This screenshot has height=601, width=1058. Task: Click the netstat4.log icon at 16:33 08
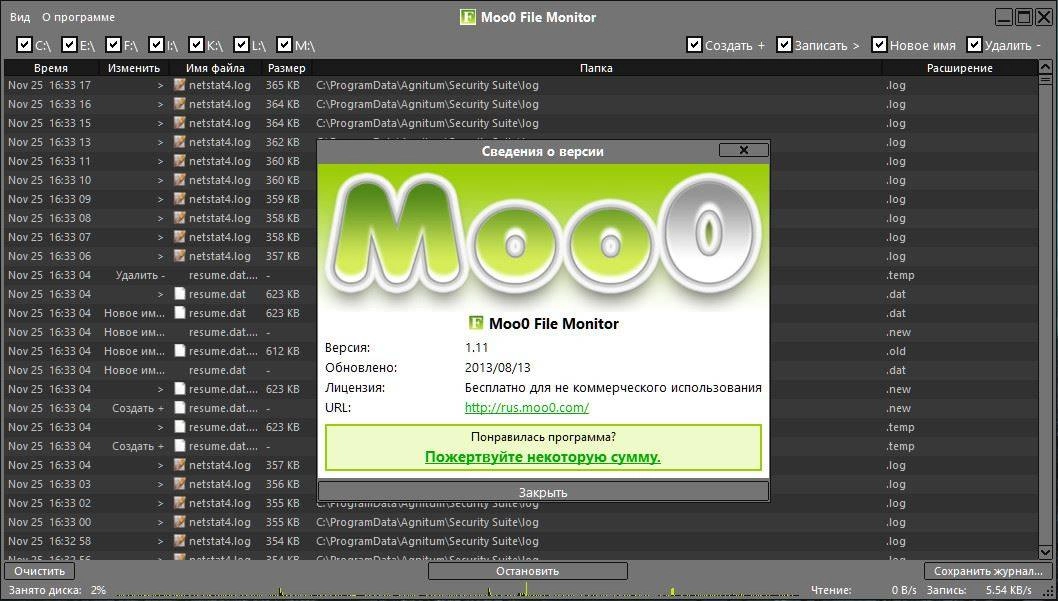tap(179, 218)
